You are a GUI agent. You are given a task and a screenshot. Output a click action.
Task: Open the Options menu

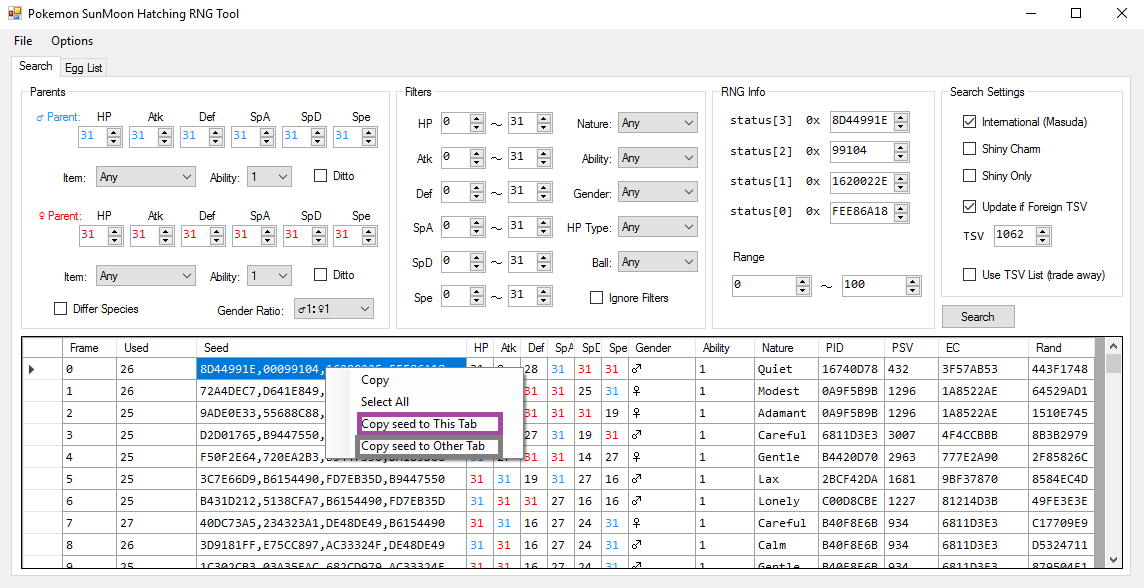click(72, 41)
